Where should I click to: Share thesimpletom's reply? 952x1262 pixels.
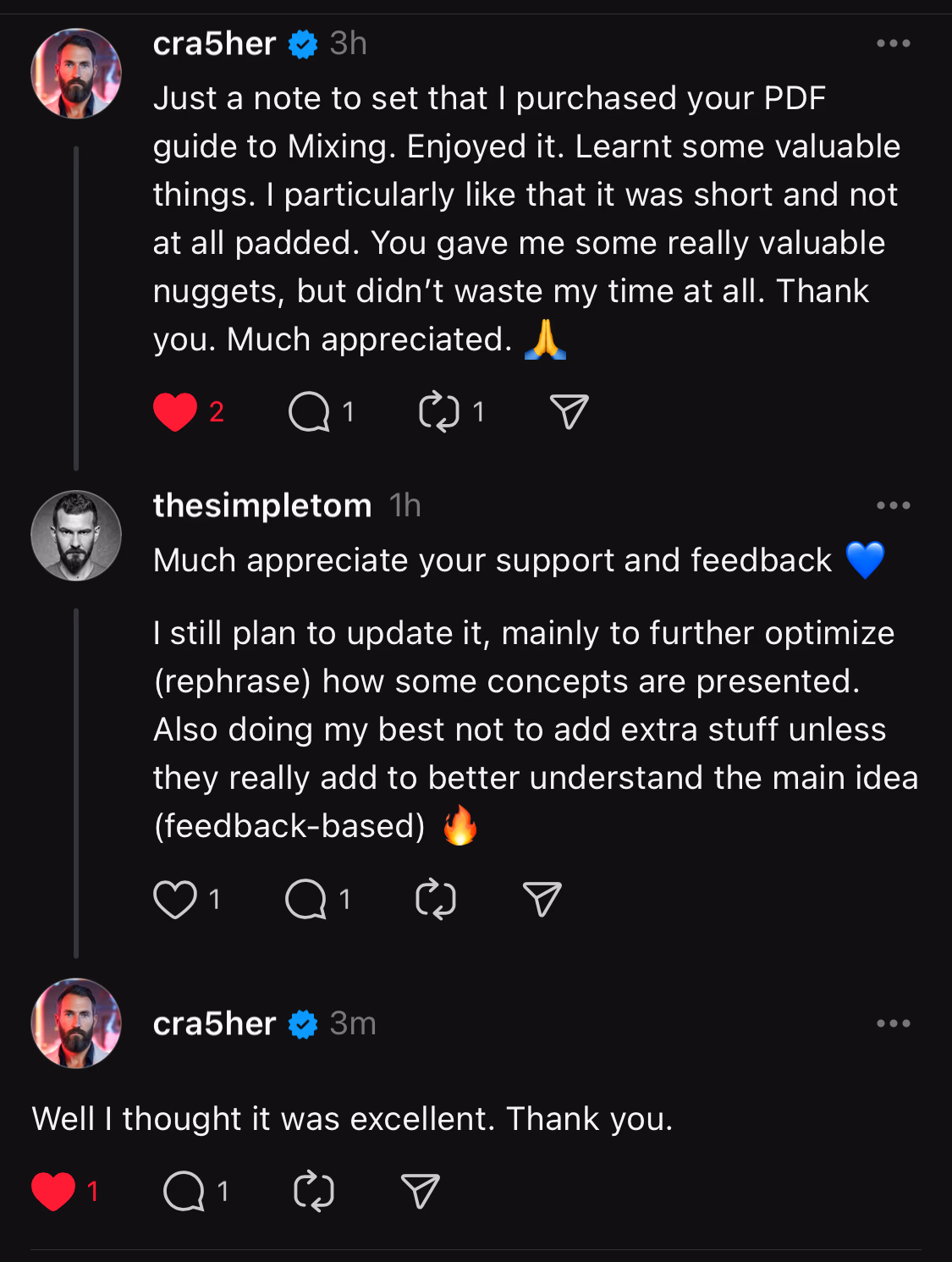coord(540,900)
